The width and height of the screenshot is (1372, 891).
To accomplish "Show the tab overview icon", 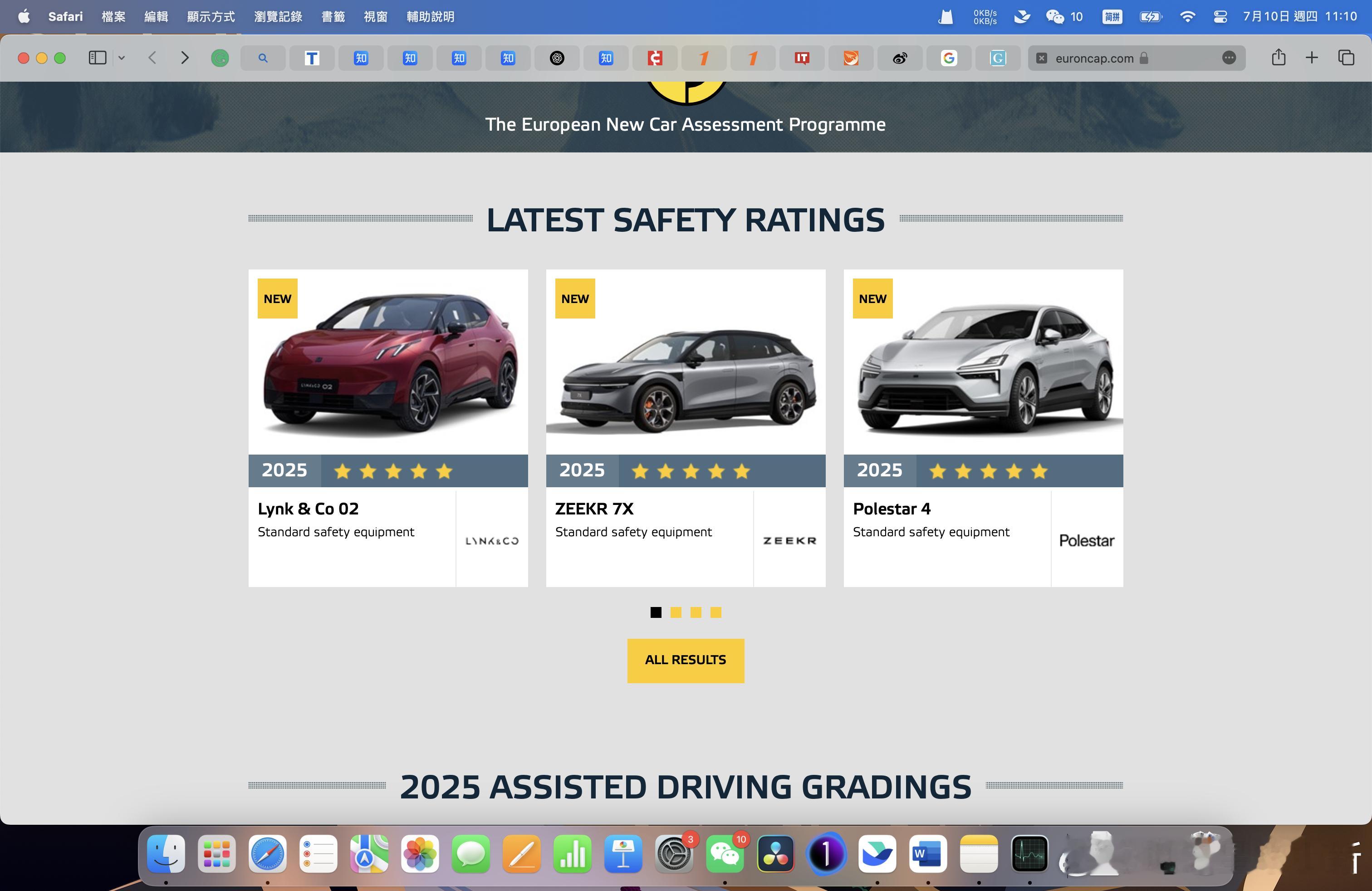I will pyautogui.click(x=1346, y=58).
